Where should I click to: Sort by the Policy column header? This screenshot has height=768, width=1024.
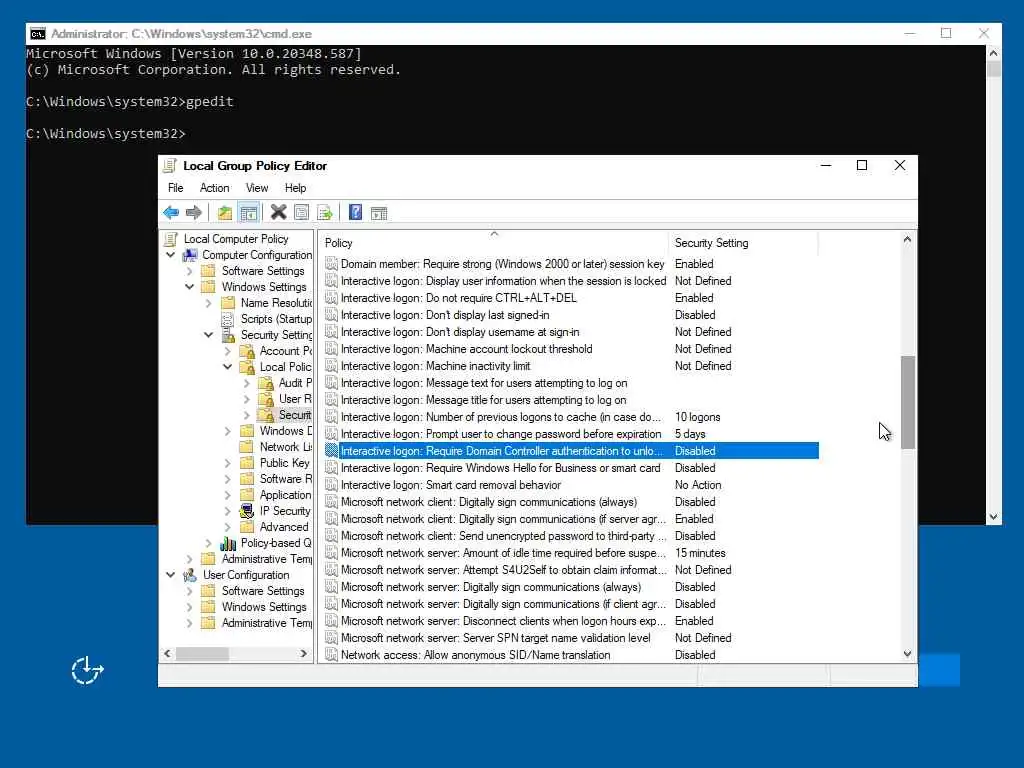[x=494, y=243]
